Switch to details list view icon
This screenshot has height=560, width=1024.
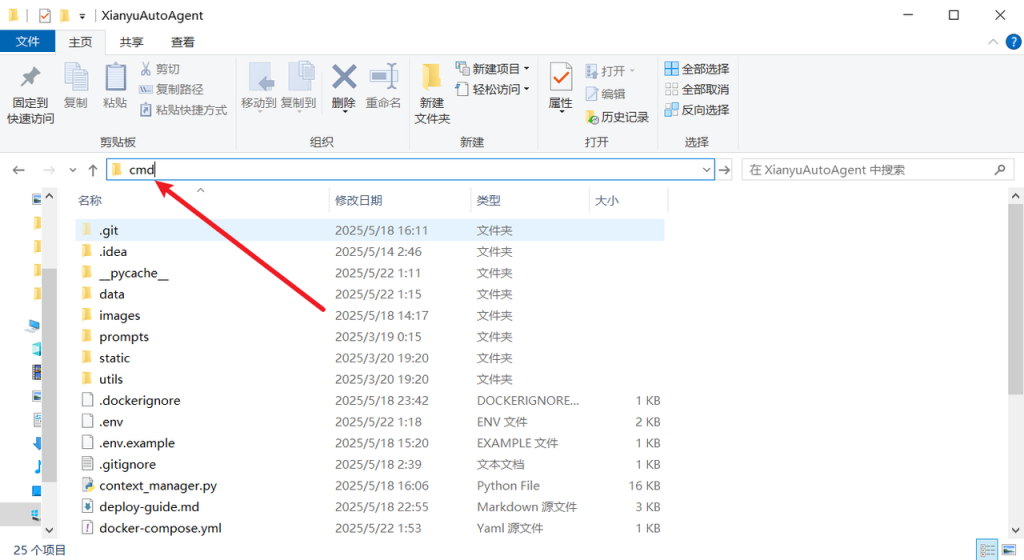point(988,550)
